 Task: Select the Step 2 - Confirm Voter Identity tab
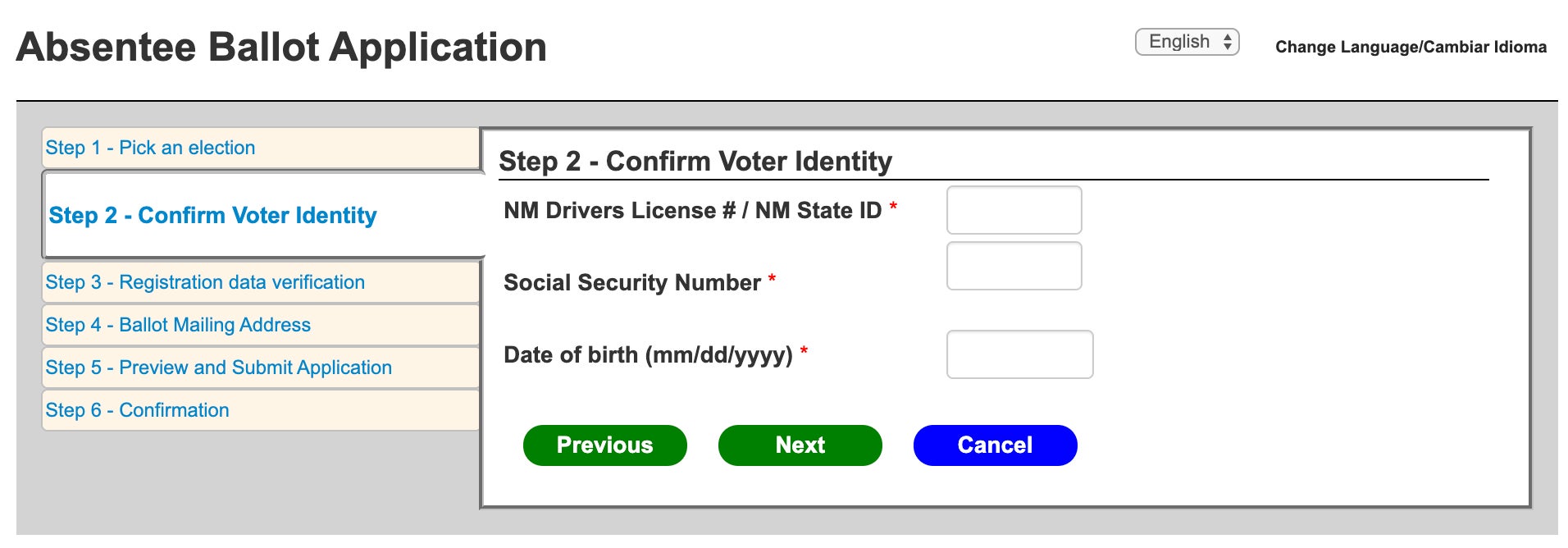[x=214, y=215]
